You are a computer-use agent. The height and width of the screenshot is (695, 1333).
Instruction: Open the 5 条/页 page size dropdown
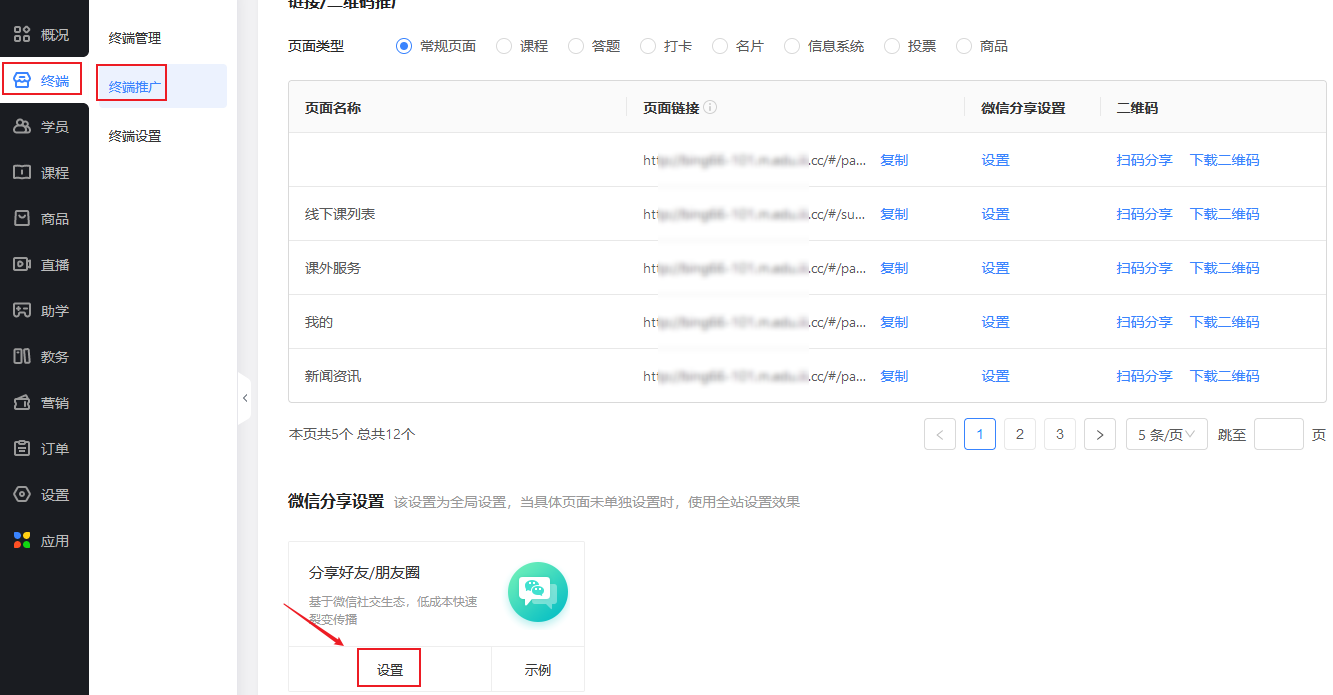click(1166, 434)
